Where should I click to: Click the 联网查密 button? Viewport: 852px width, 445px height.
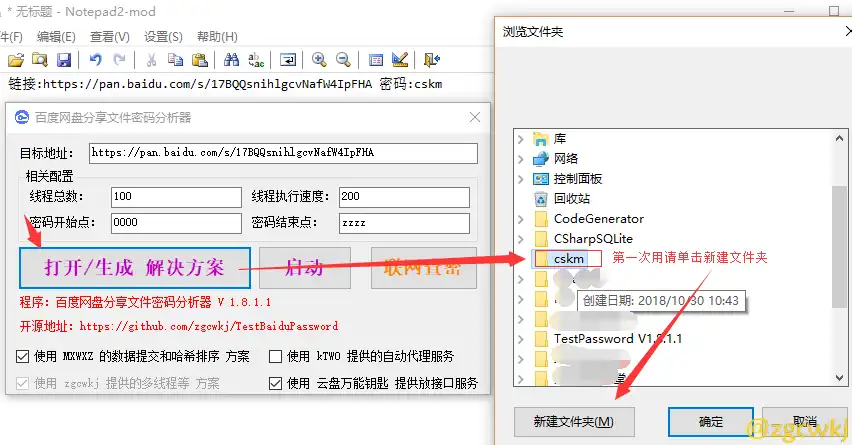(424, 268)
